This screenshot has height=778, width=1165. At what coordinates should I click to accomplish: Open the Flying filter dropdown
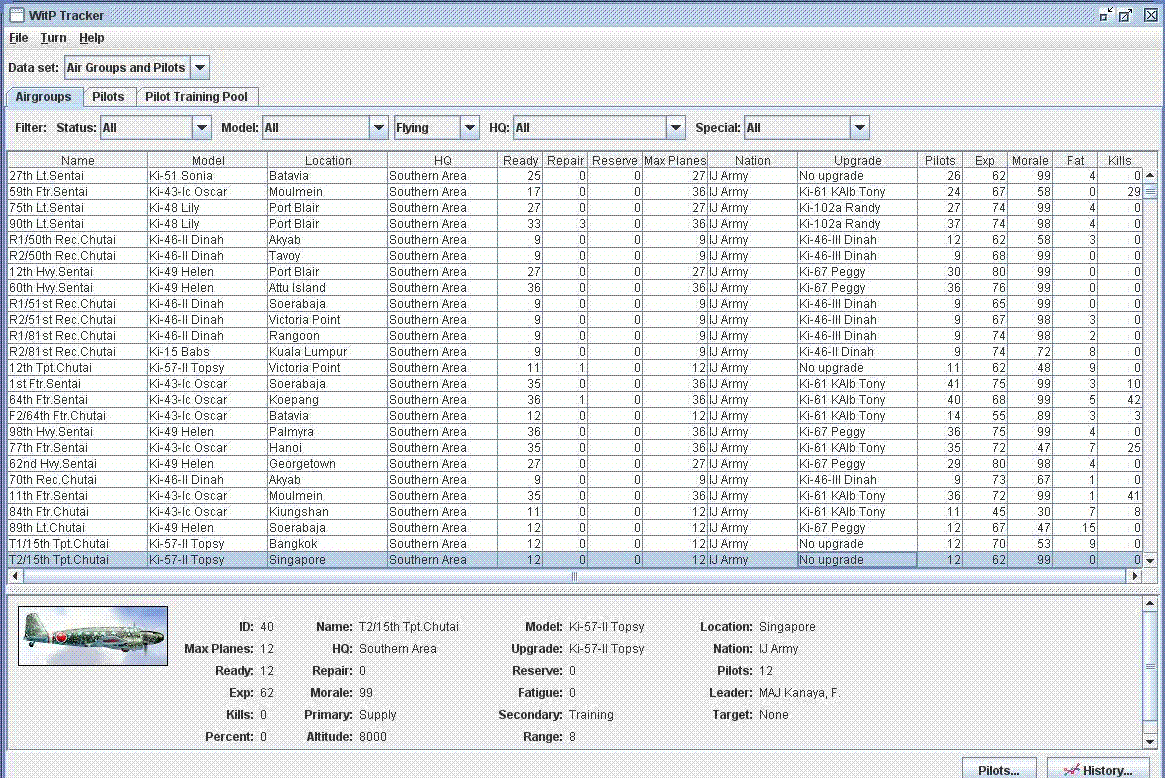coord(469,128)
